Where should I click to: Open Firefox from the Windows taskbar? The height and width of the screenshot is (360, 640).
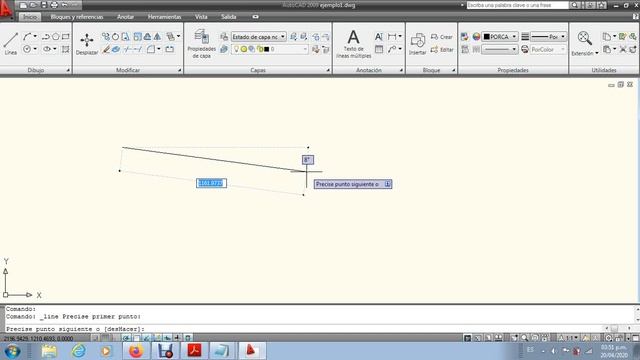pyautogui.click(x=136, y=351)
